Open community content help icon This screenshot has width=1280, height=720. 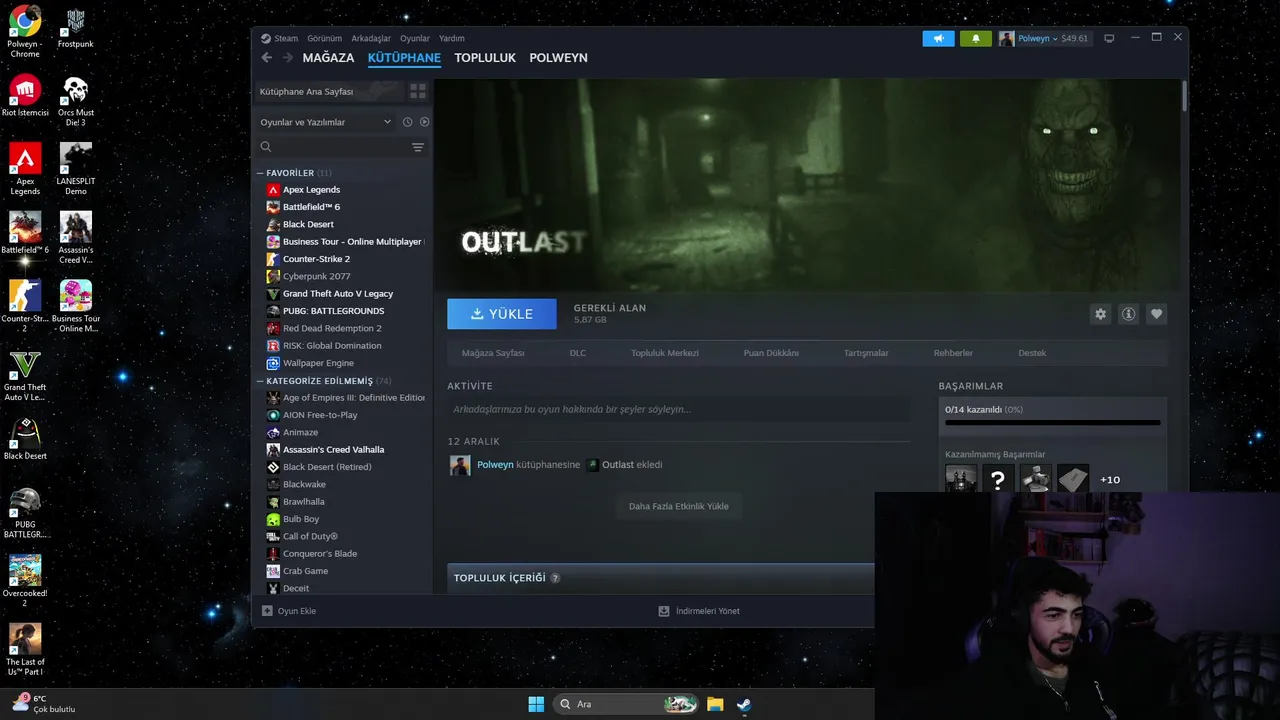[555, 578]
